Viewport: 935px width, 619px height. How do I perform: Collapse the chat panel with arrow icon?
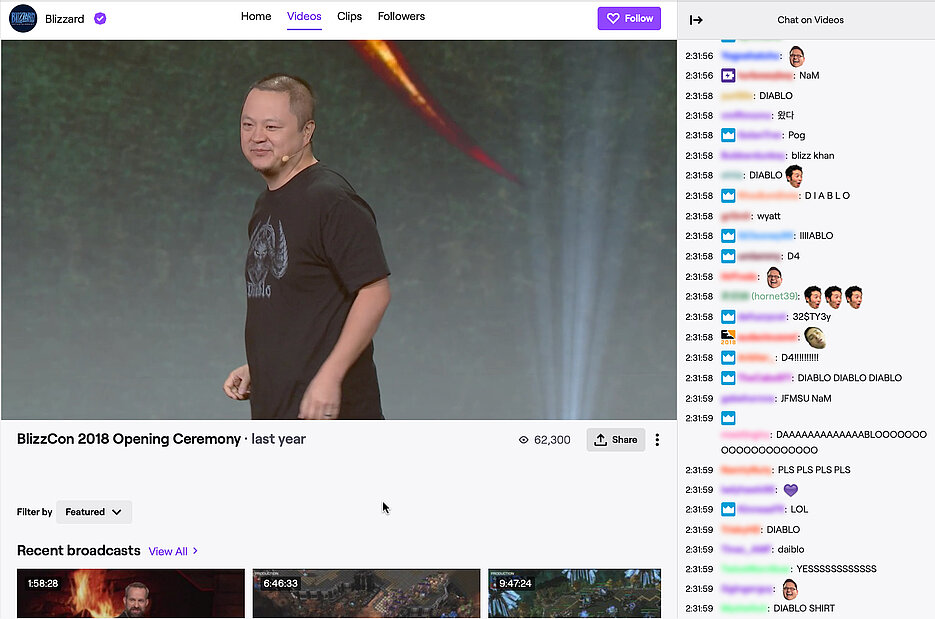696,20
